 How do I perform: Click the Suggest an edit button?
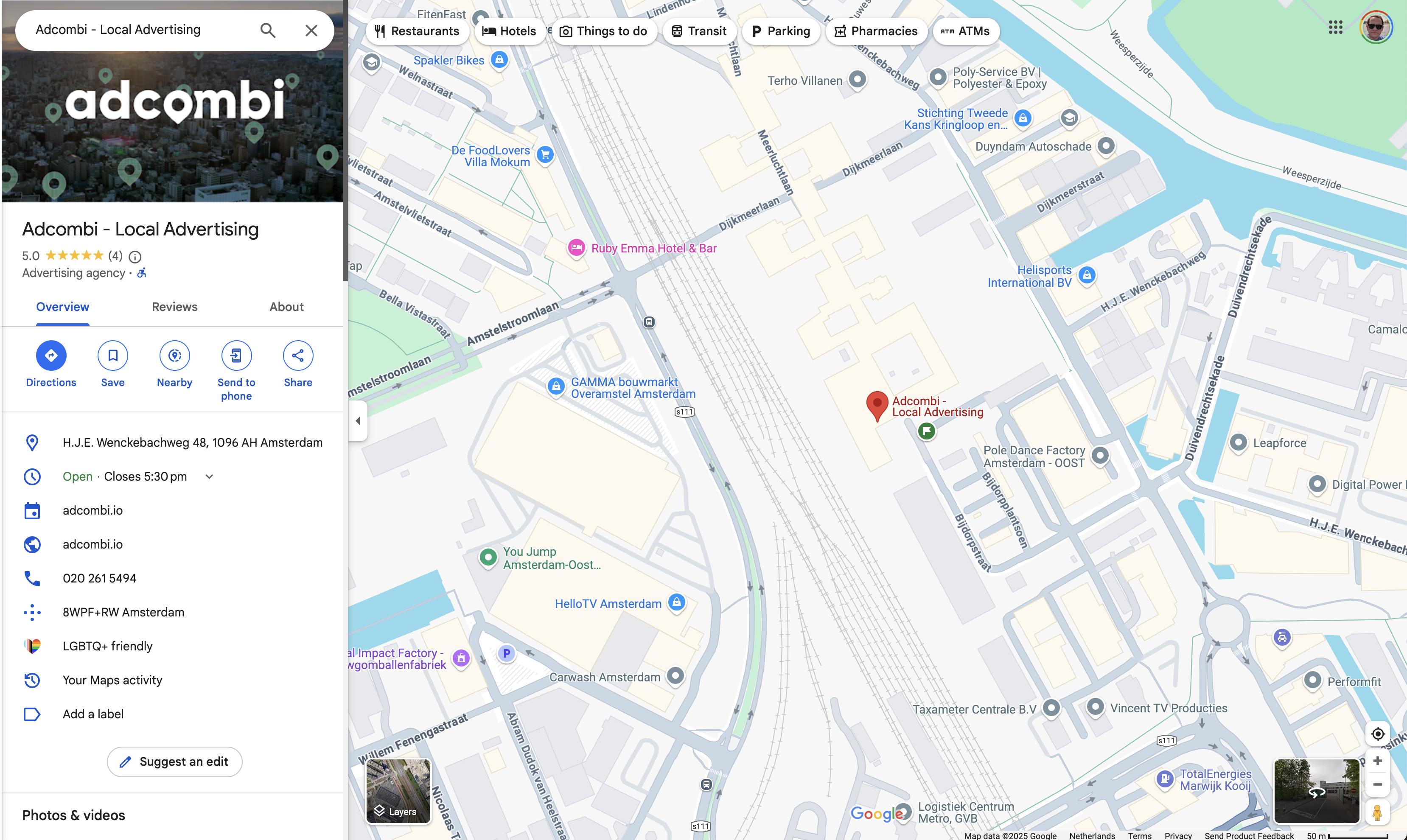tap(174, 762)
